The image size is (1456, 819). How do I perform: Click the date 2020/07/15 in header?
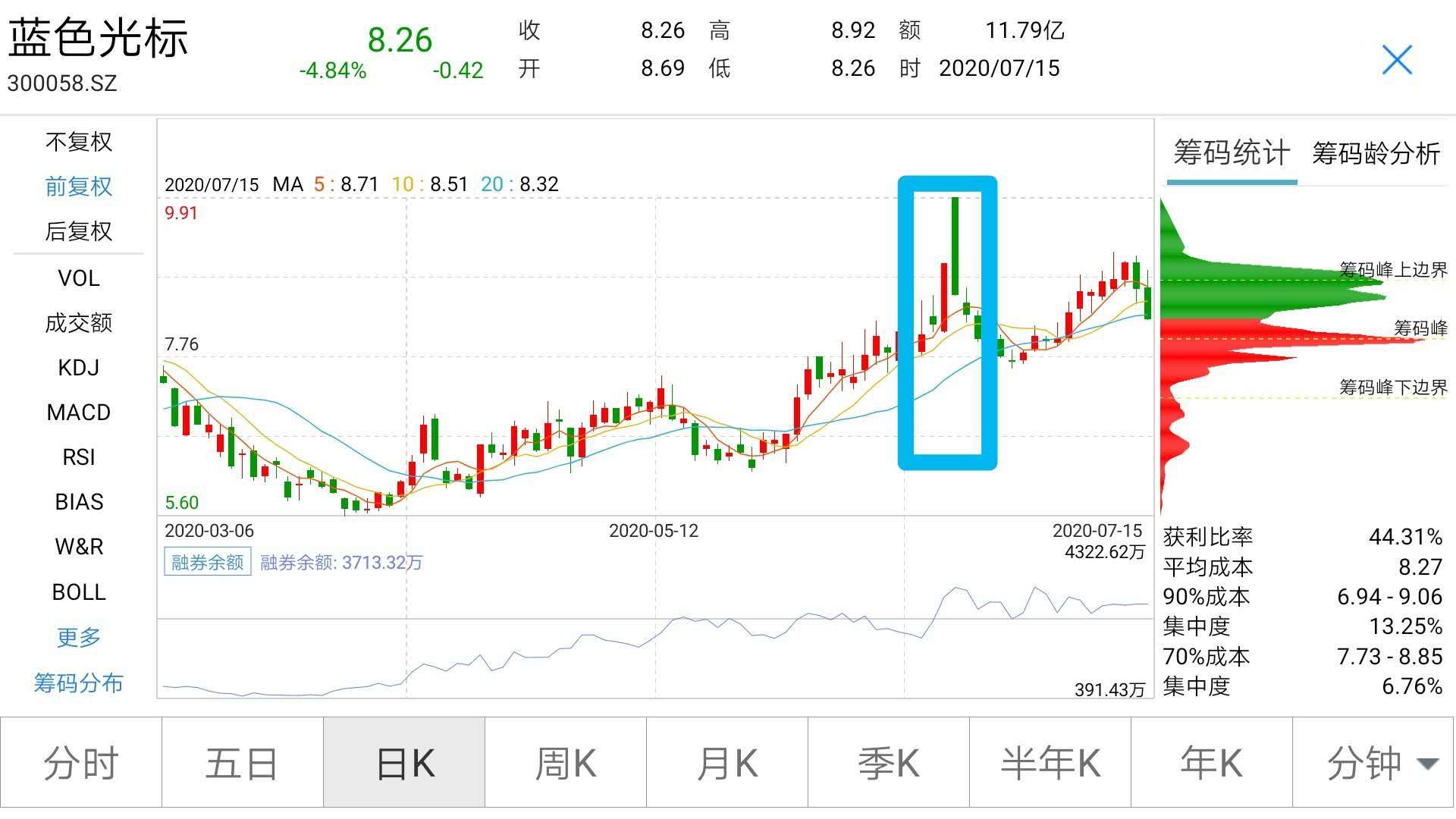click(999, 68)
